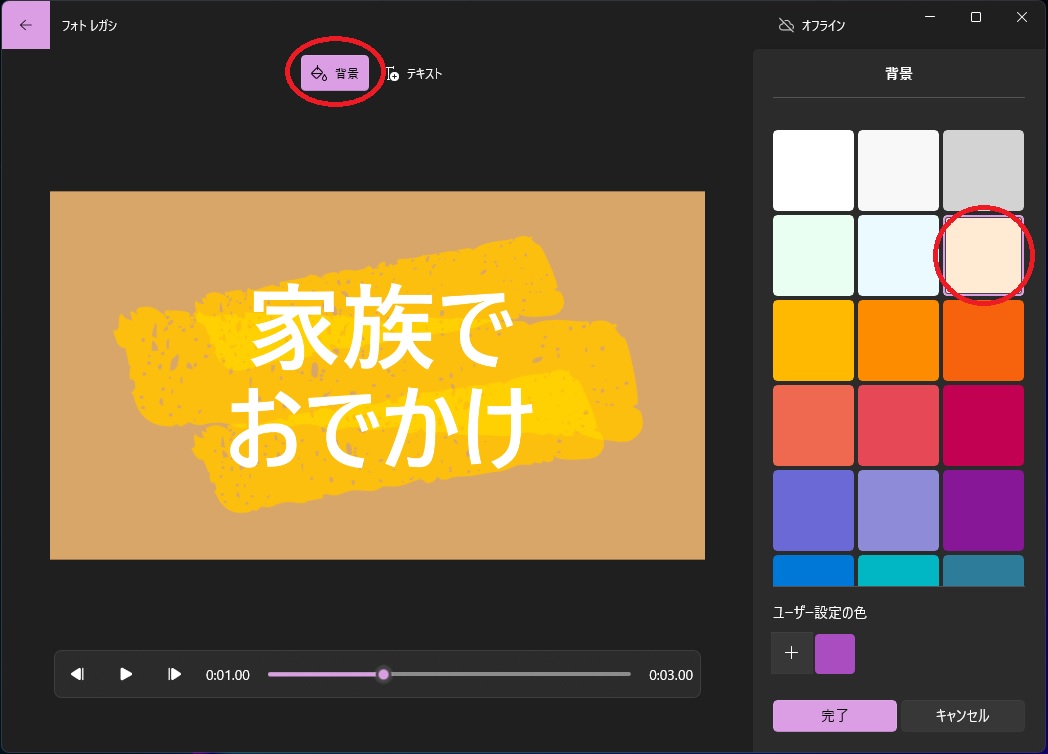Select the white background swatch
Image resolution: width=1048 pixels, height=754 pixels.
coord(813,170)
